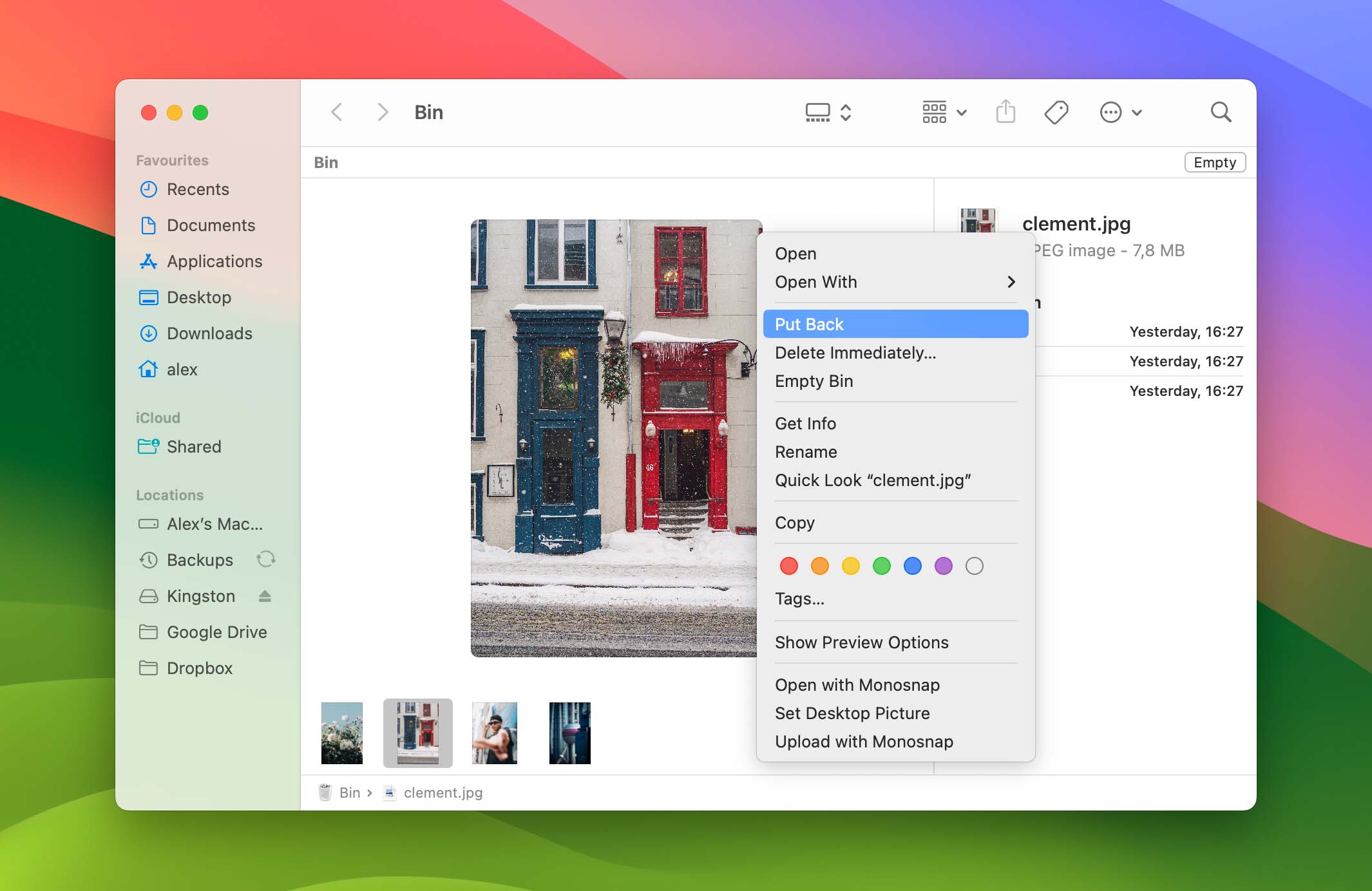Eject Kingston drive in sidebar
This screenshot has height=891, width=1372.
tap(268, 596)
